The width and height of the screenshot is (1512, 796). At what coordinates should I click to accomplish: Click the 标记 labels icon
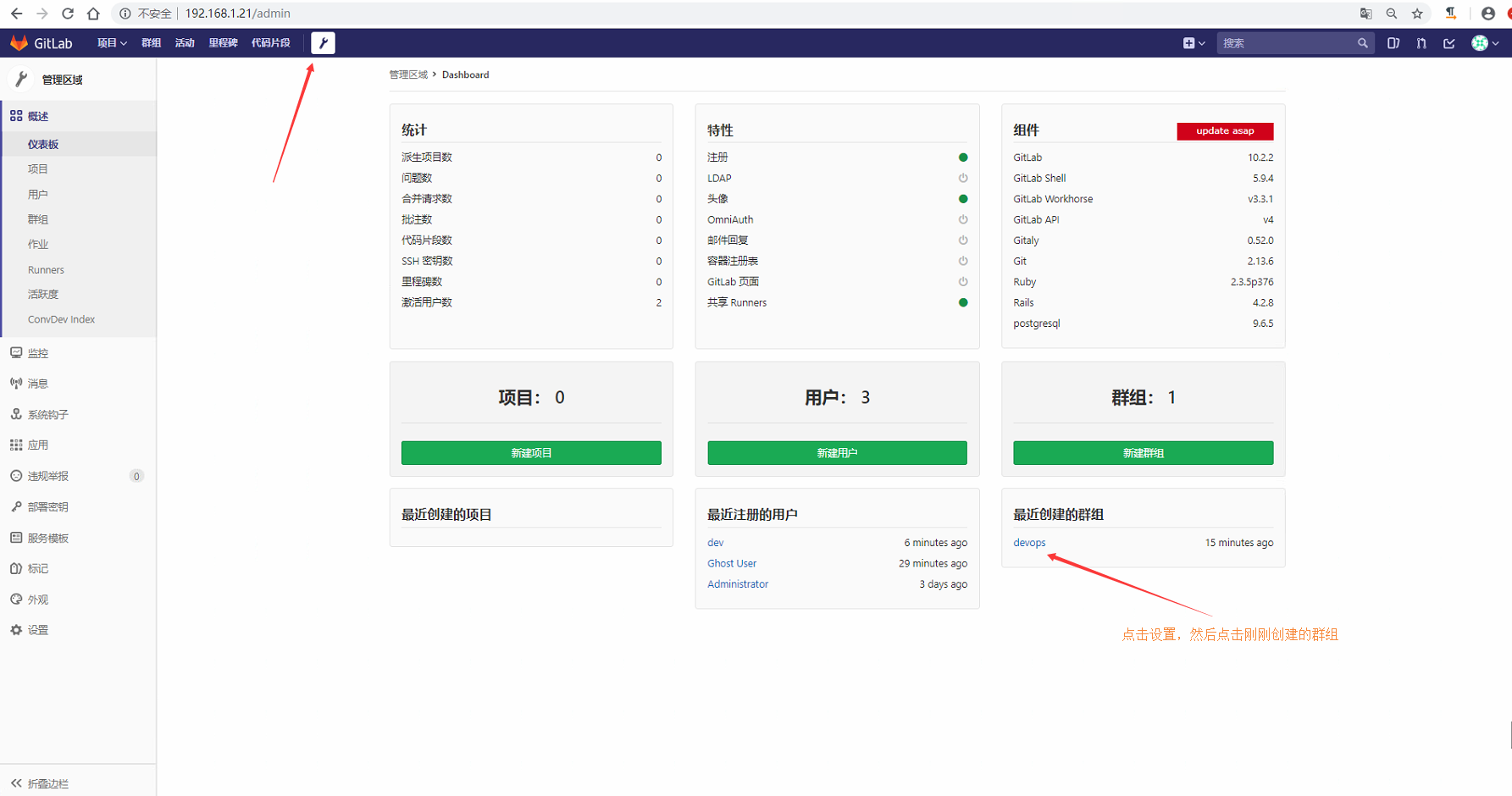point(16,568)
